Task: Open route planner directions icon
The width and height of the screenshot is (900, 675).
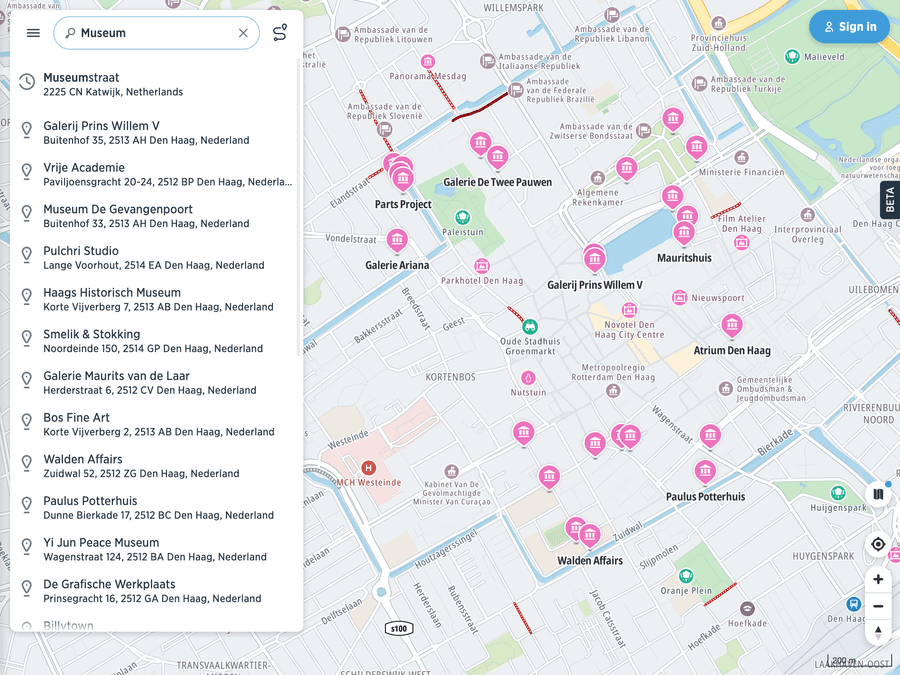Action: point(280,33)
